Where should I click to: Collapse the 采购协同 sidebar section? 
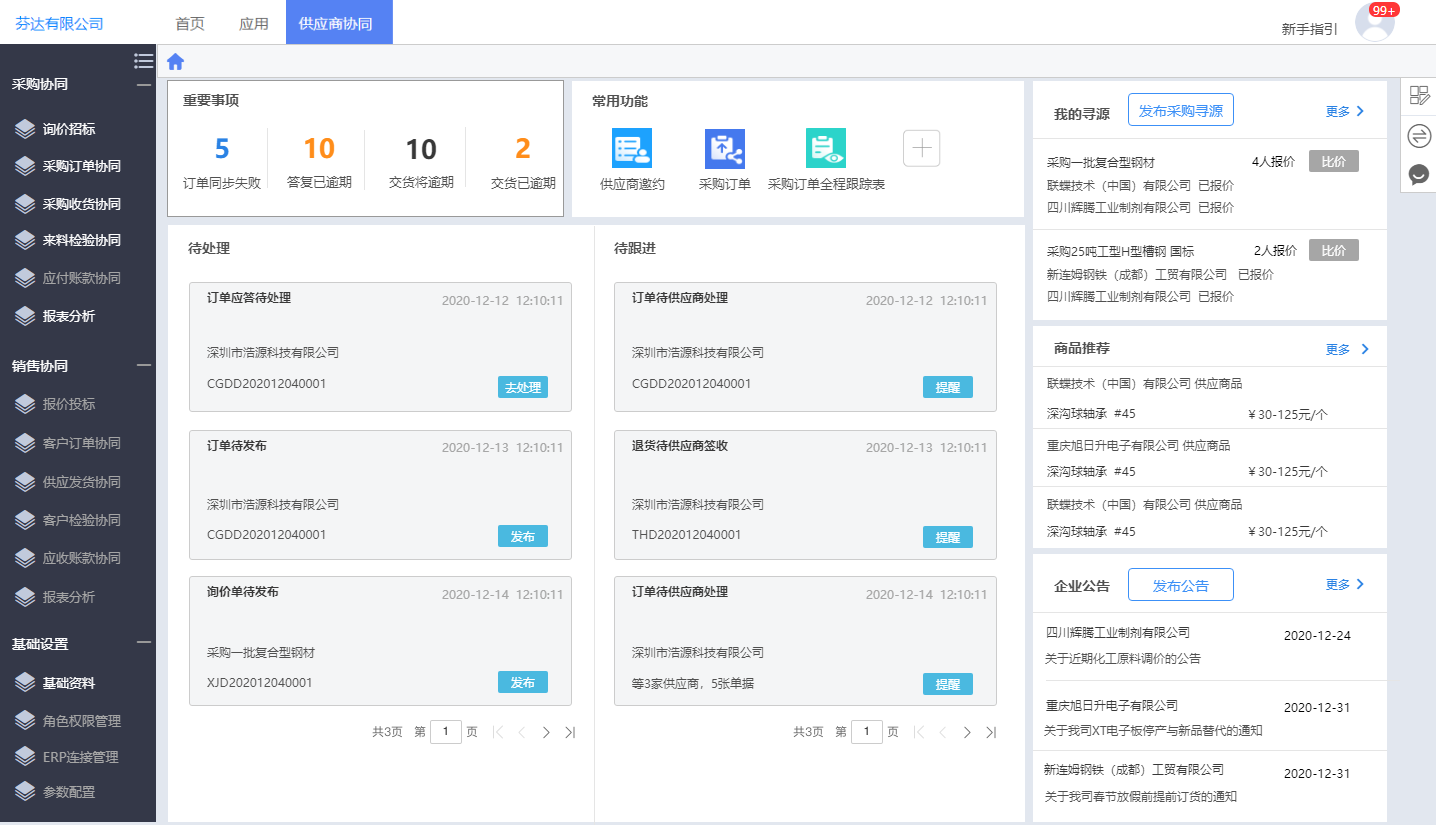point(144,85)
